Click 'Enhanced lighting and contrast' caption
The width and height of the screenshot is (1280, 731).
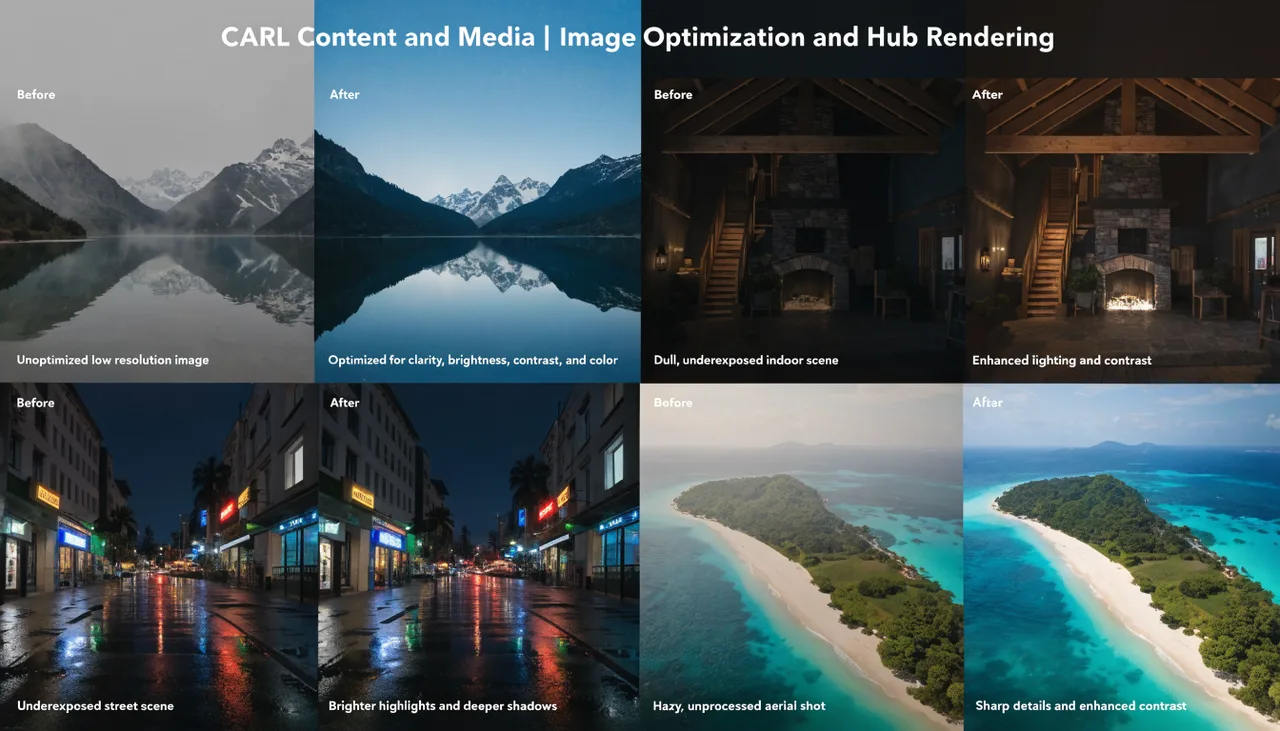pos(1062,360)
